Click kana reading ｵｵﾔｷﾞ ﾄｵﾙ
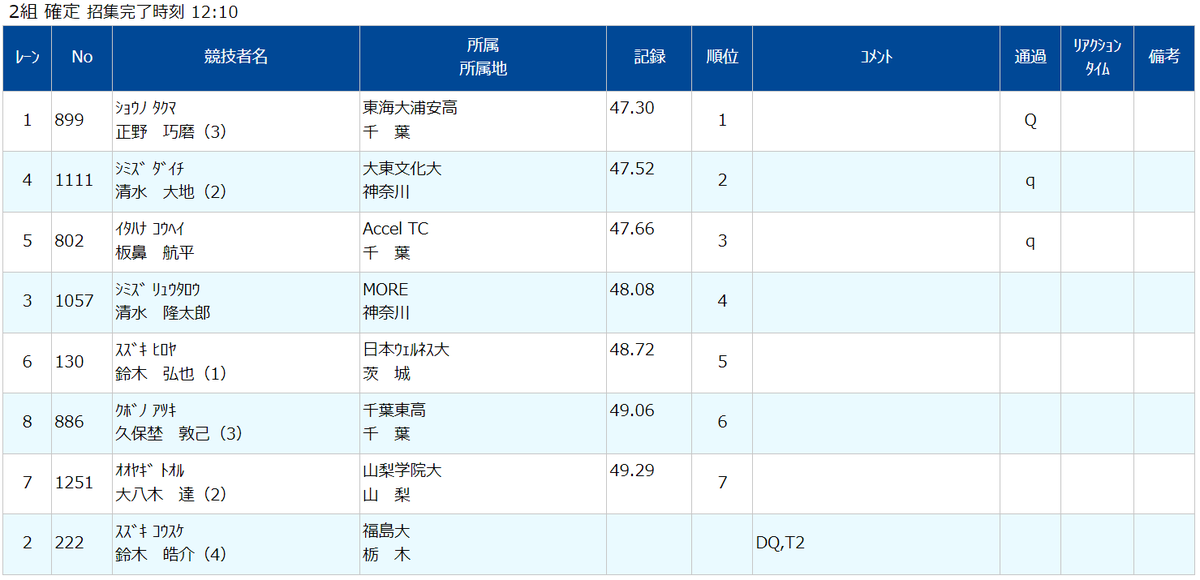The height and width of the screenshot is (580, 1200). click(150, 471)
